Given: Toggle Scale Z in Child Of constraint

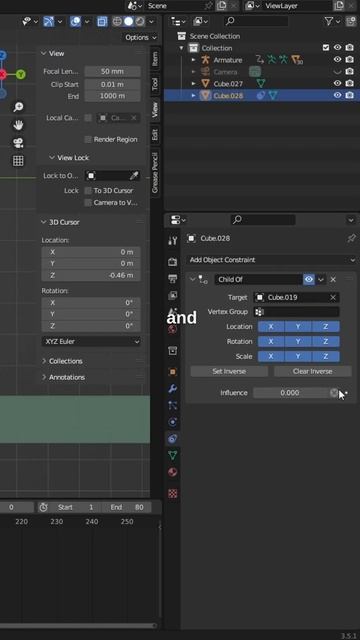Looking at the screenshot, I should coord(326,356).
